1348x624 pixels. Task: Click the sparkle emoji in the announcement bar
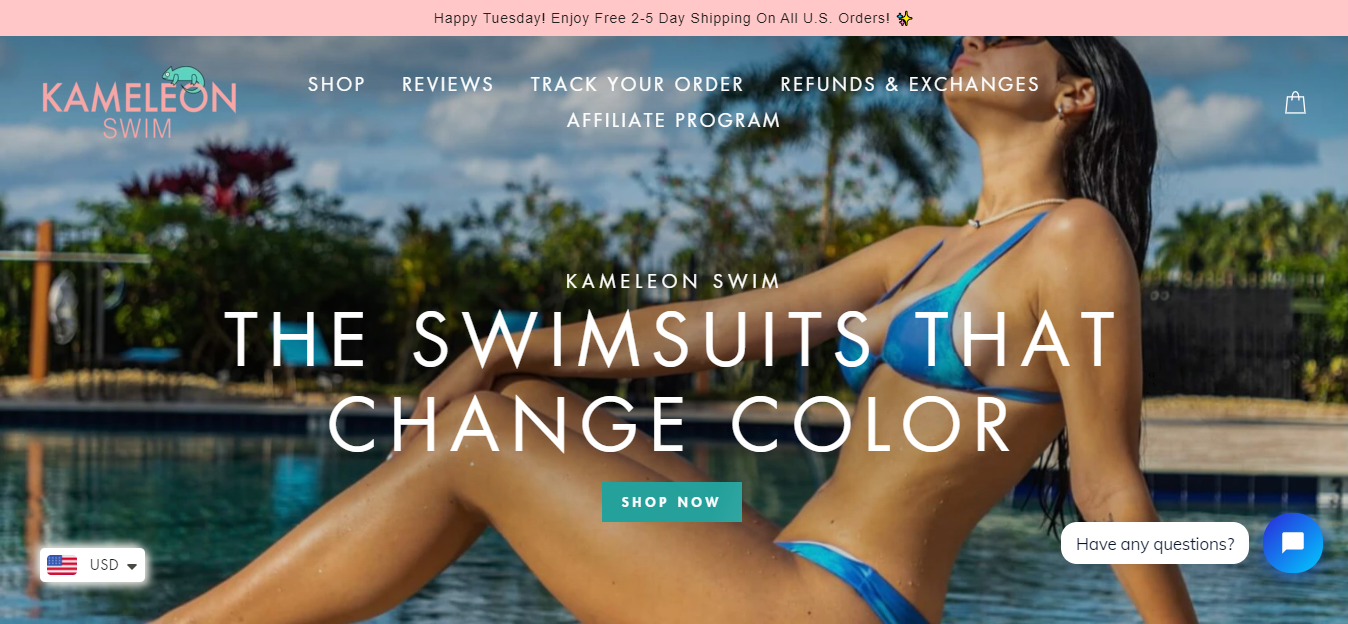click(905, 18)
